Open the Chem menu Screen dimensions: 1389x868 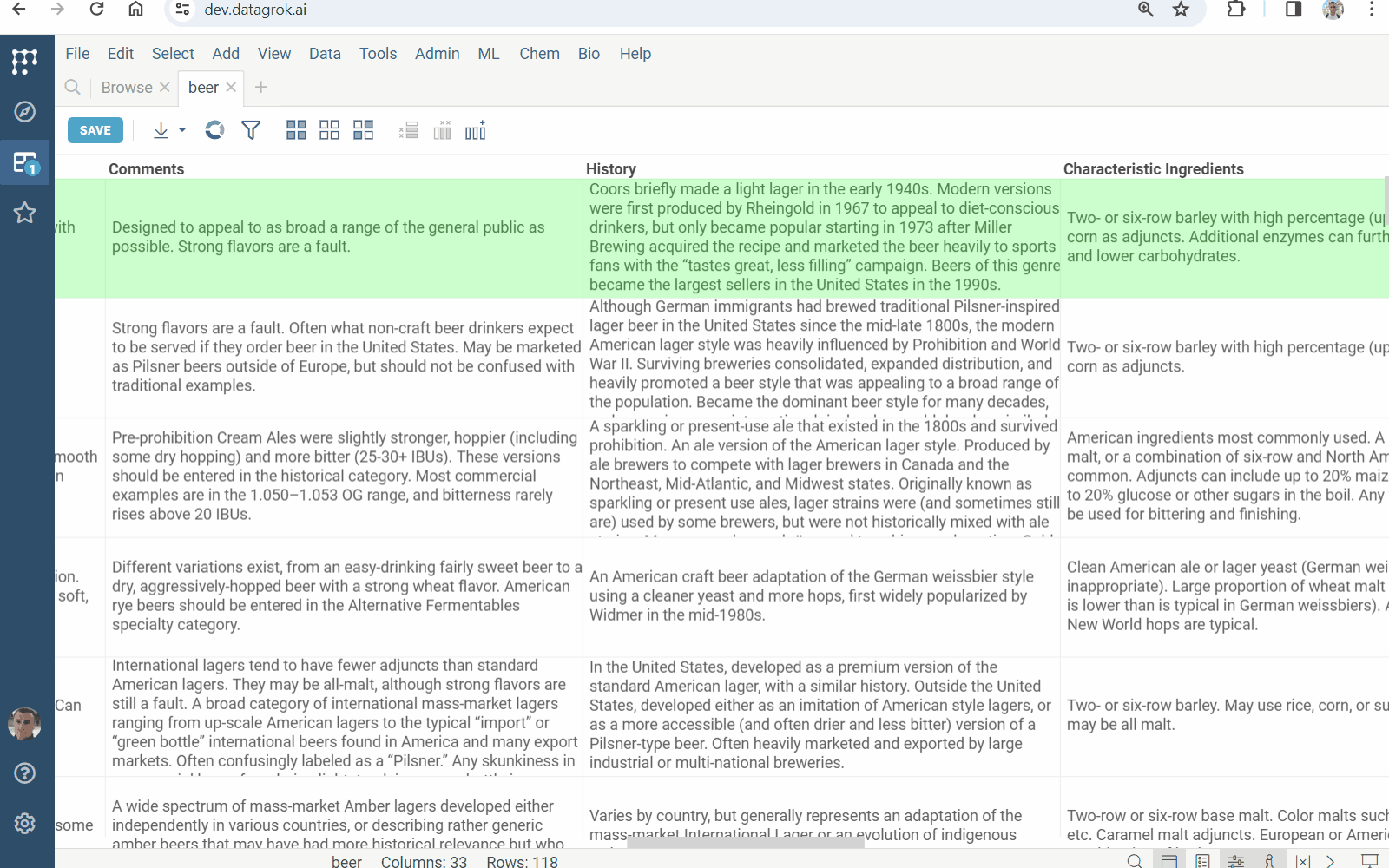tap(539, 54)
